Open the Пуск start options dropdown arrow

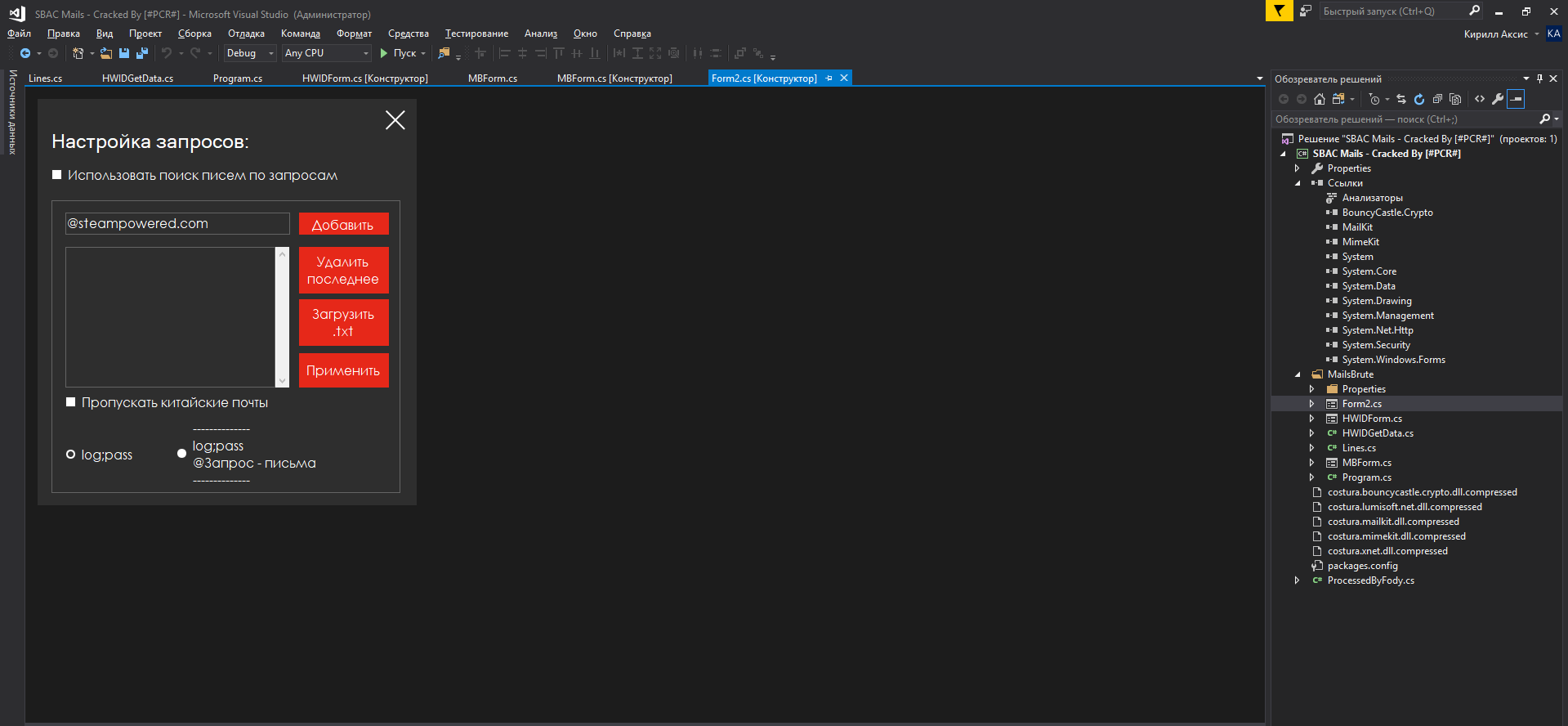coord(423,53)
